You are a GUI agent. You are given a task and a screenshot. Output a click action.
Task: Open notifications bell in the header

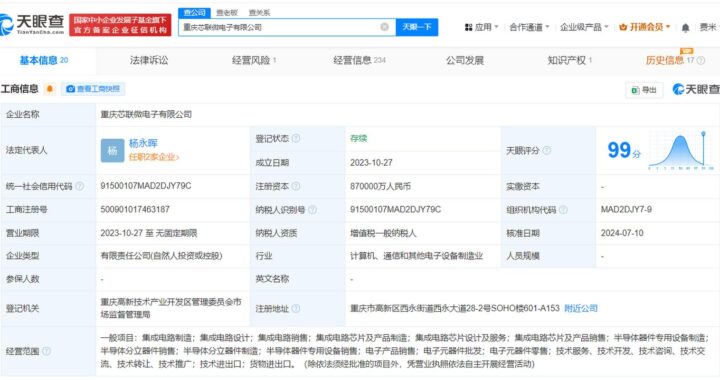tap(685, 28)
